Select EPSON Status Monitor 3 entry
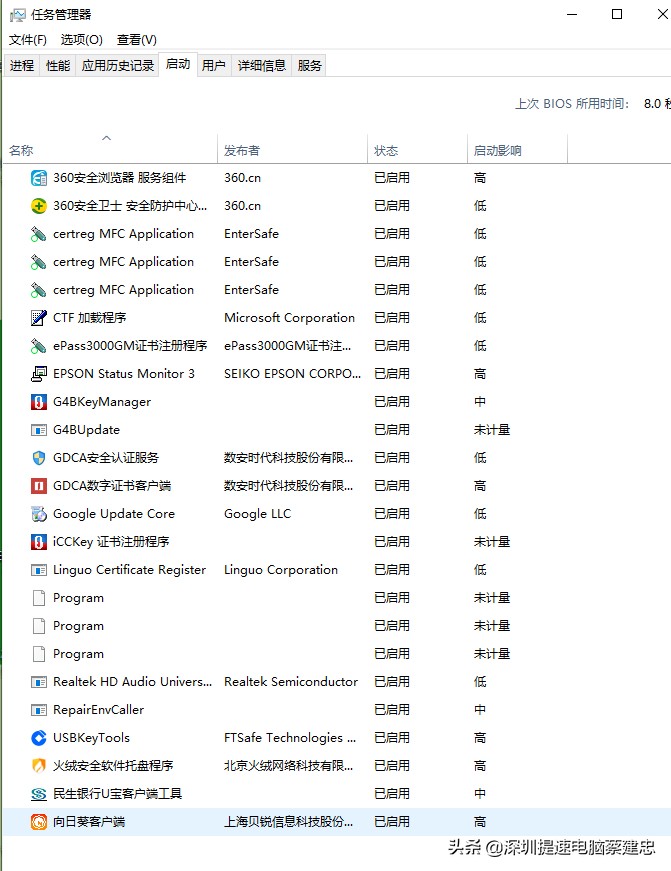 124,374
